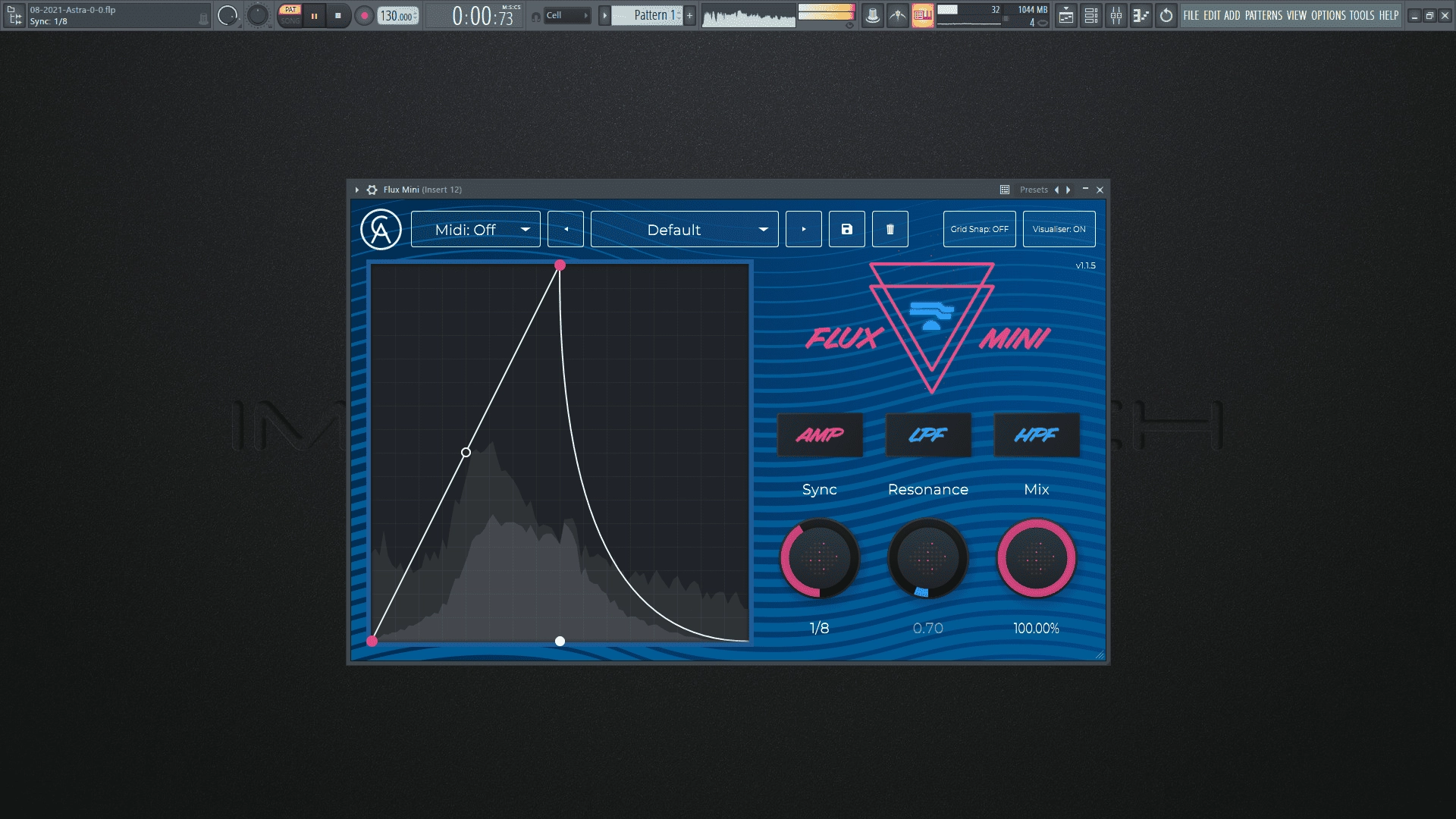Toggle wait for input icon
1456x819 pixels.
(898, 15)
